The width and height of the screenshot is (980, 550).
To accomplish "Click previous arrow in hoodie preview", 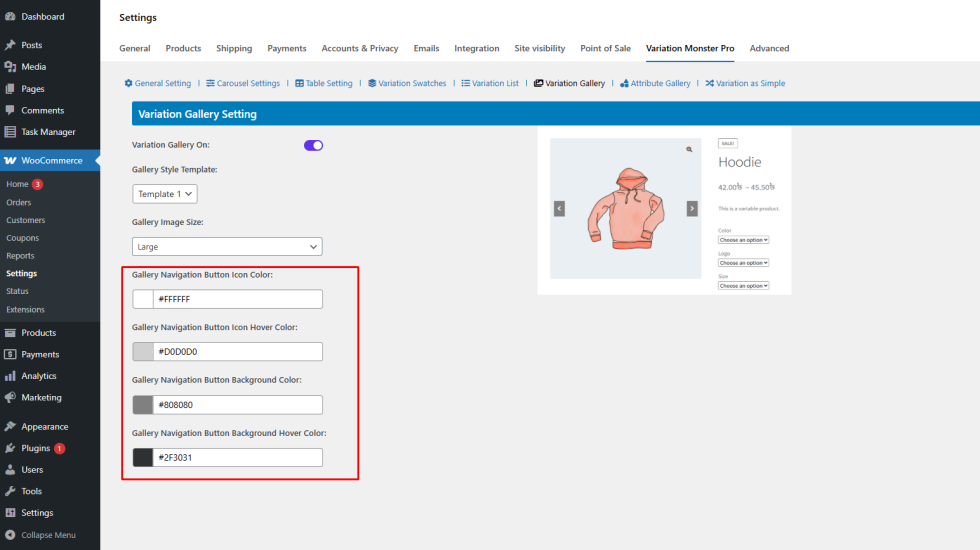I will click(x=559, y=209).
